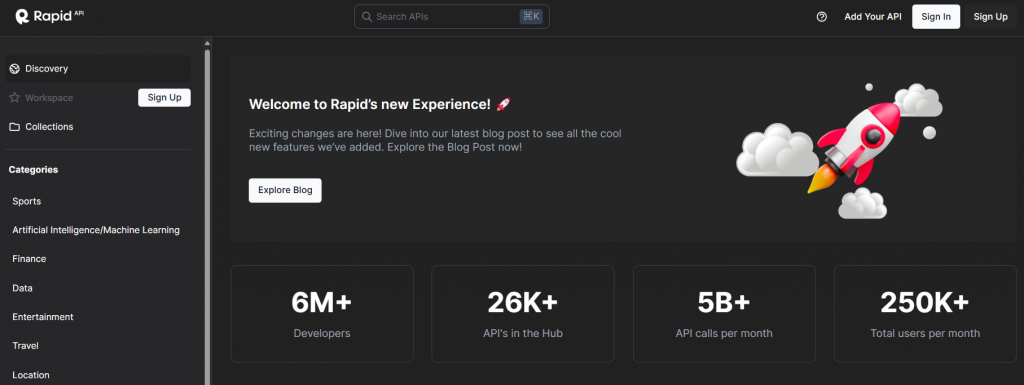Screen dimensions: 1024x385
Task: Click the header Sign Up button
Action: 991,17
